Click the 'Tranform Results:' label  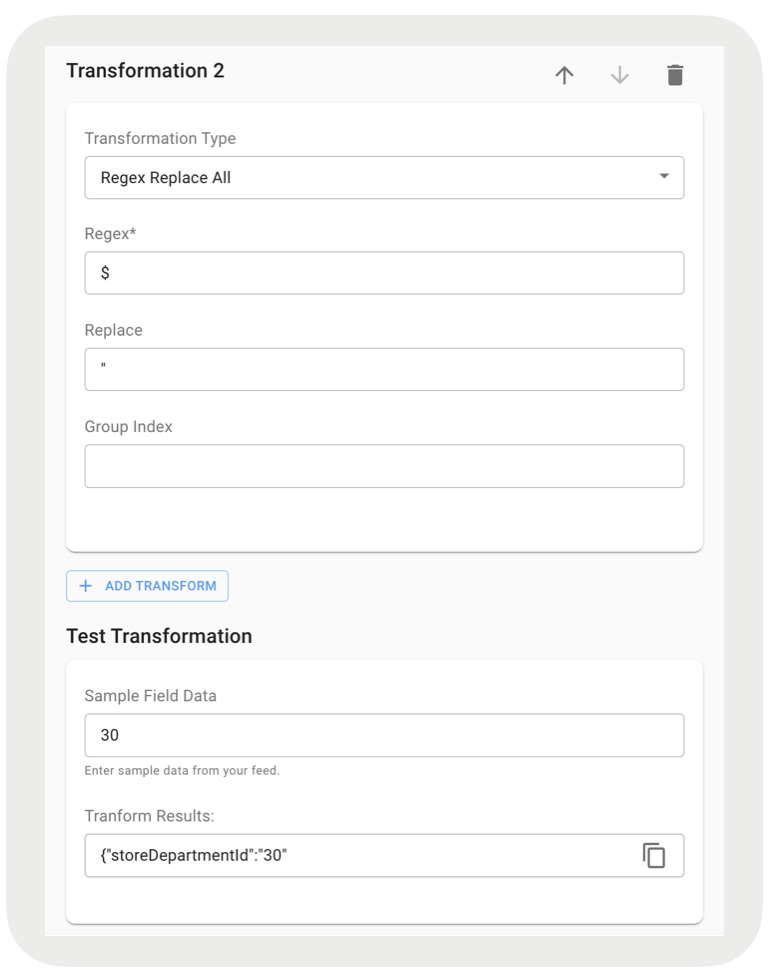149,816
